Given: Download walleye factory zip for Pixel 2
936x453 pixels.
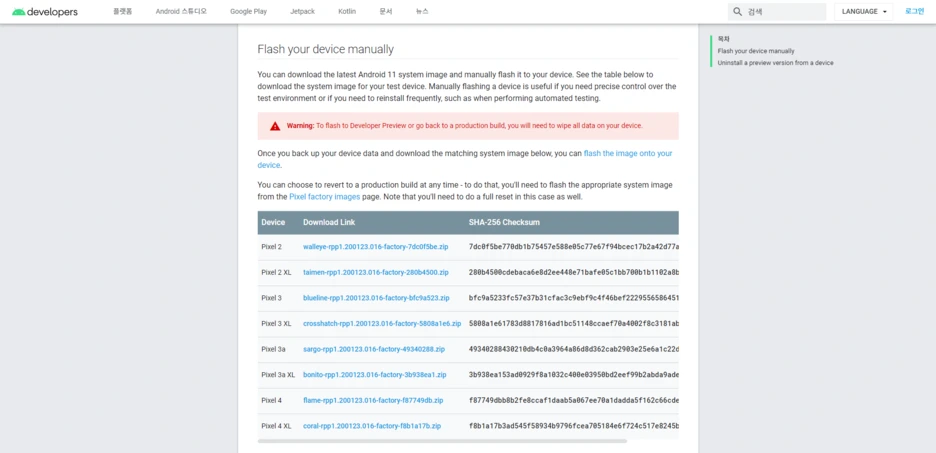Looking at the screenshot, I should 375,246.
